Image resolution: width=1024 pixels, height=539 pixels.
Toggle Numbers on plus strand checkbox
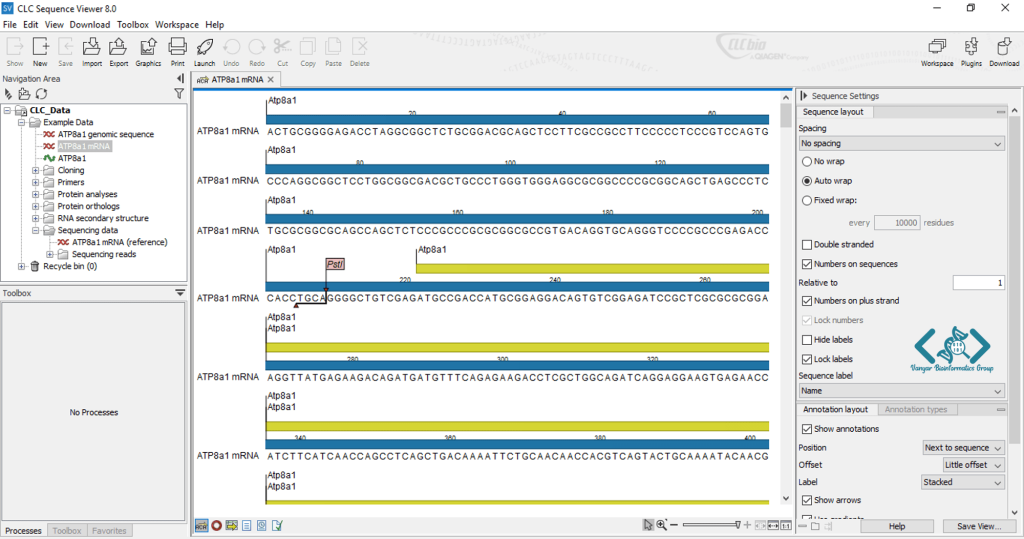[807, 301]
